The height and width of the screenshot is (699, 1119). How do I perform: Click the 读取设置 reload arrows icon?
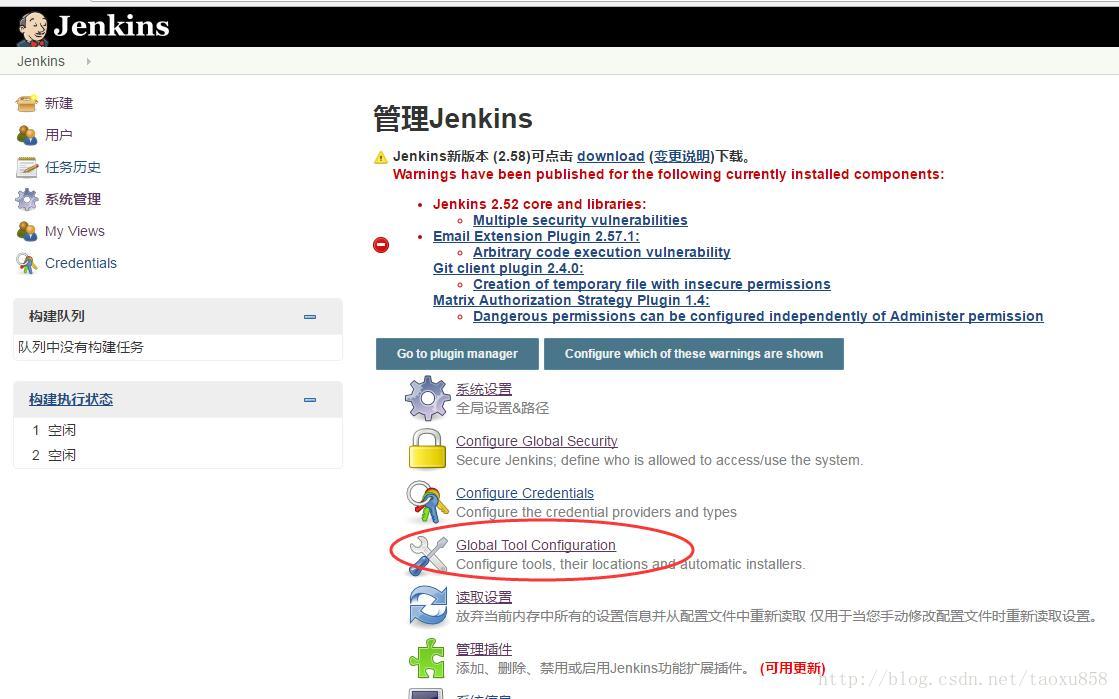click(x=427, y=606)
